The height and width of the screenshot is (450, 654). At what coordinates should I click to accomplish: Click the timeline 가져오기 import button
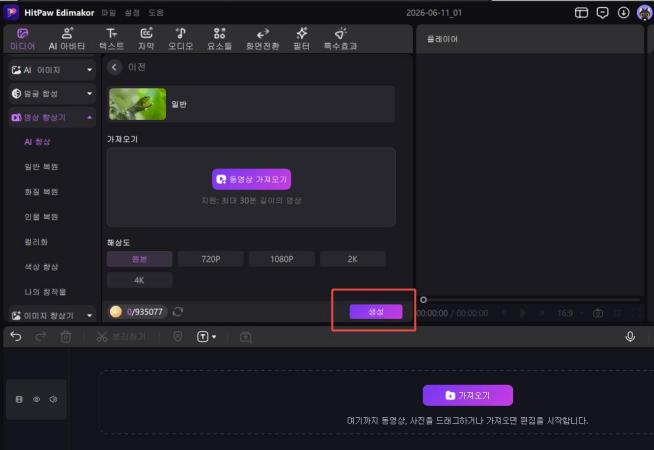tap(468, 395)
